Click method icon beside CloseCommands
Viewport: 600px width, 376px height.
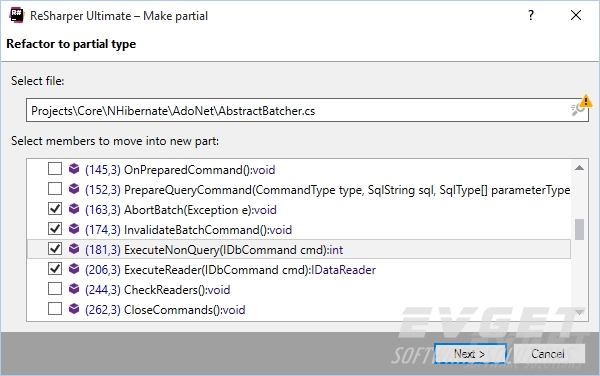tap(74, 309)
